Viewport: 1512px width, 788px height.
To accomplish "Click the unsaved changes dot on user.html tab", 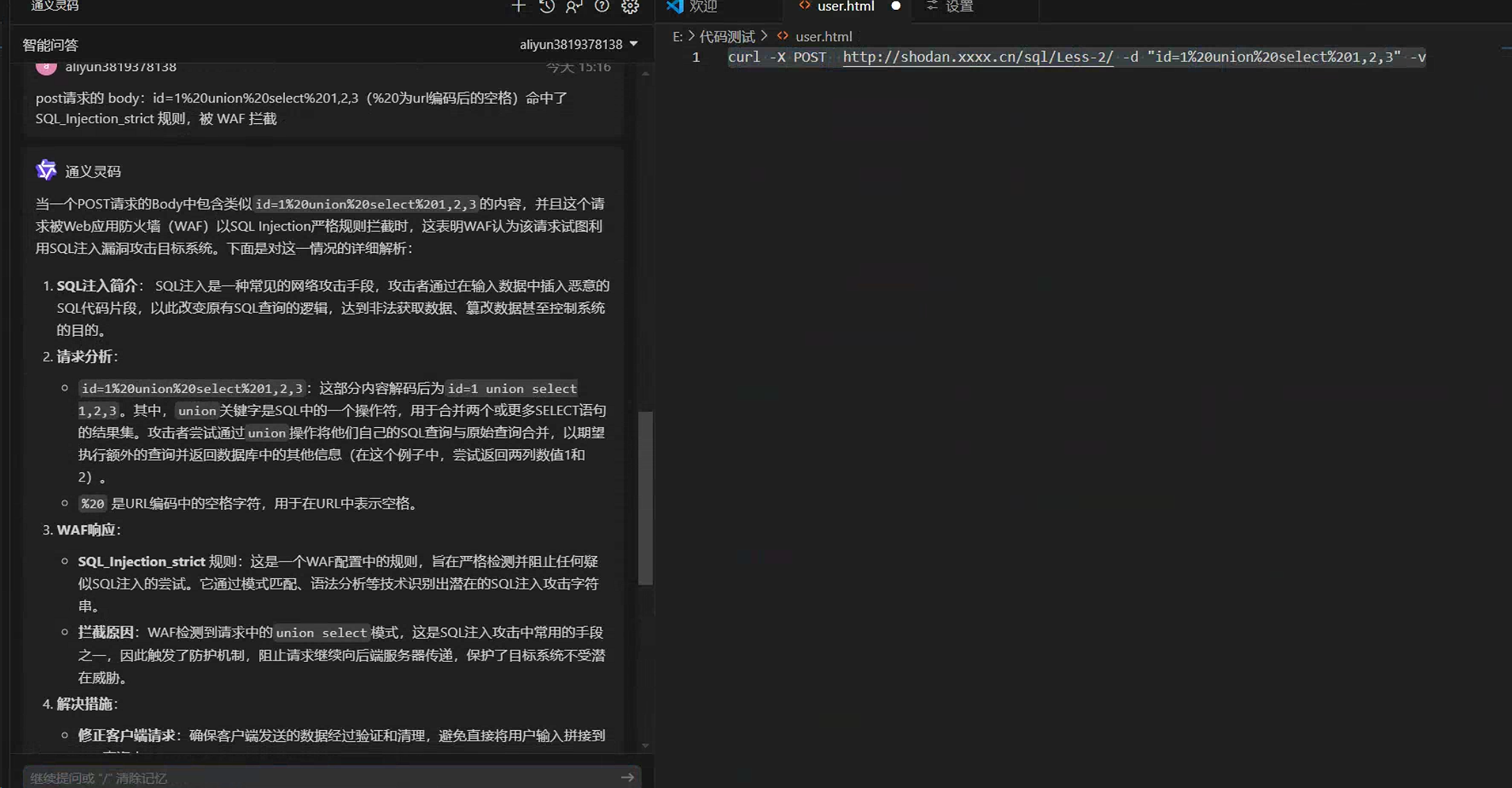I will click(896, 6).
